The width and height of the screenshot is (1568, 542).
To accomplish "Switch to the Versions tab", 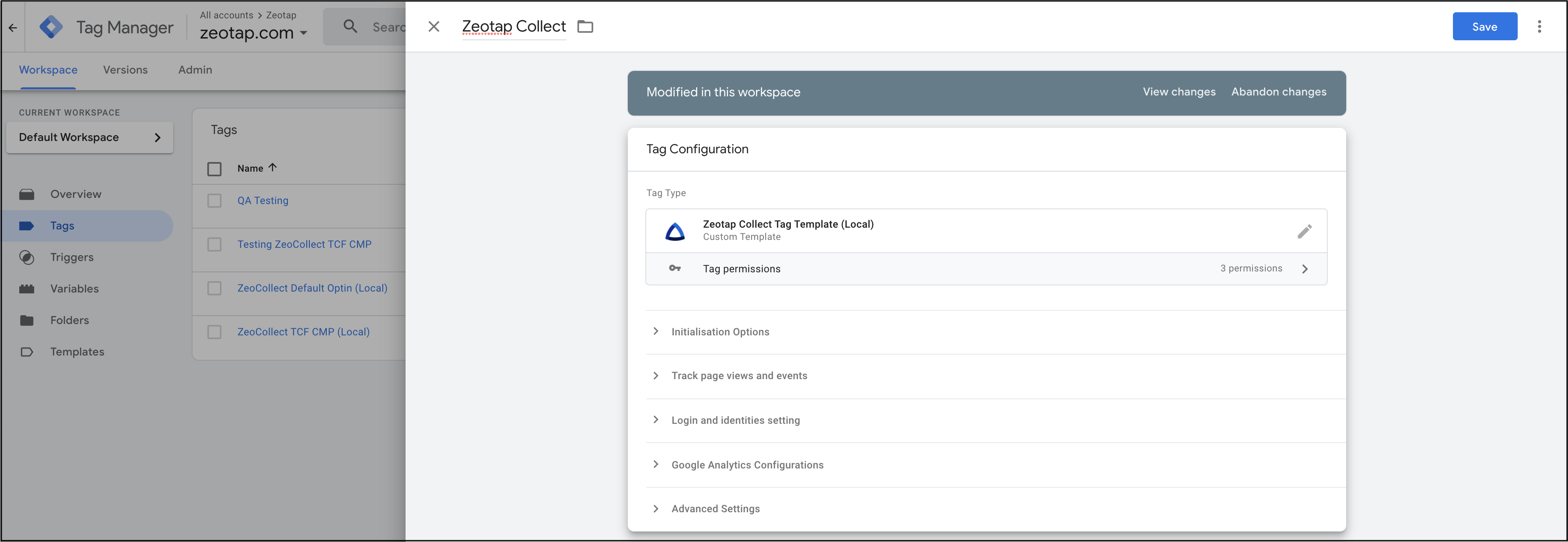I will point(126,70).
